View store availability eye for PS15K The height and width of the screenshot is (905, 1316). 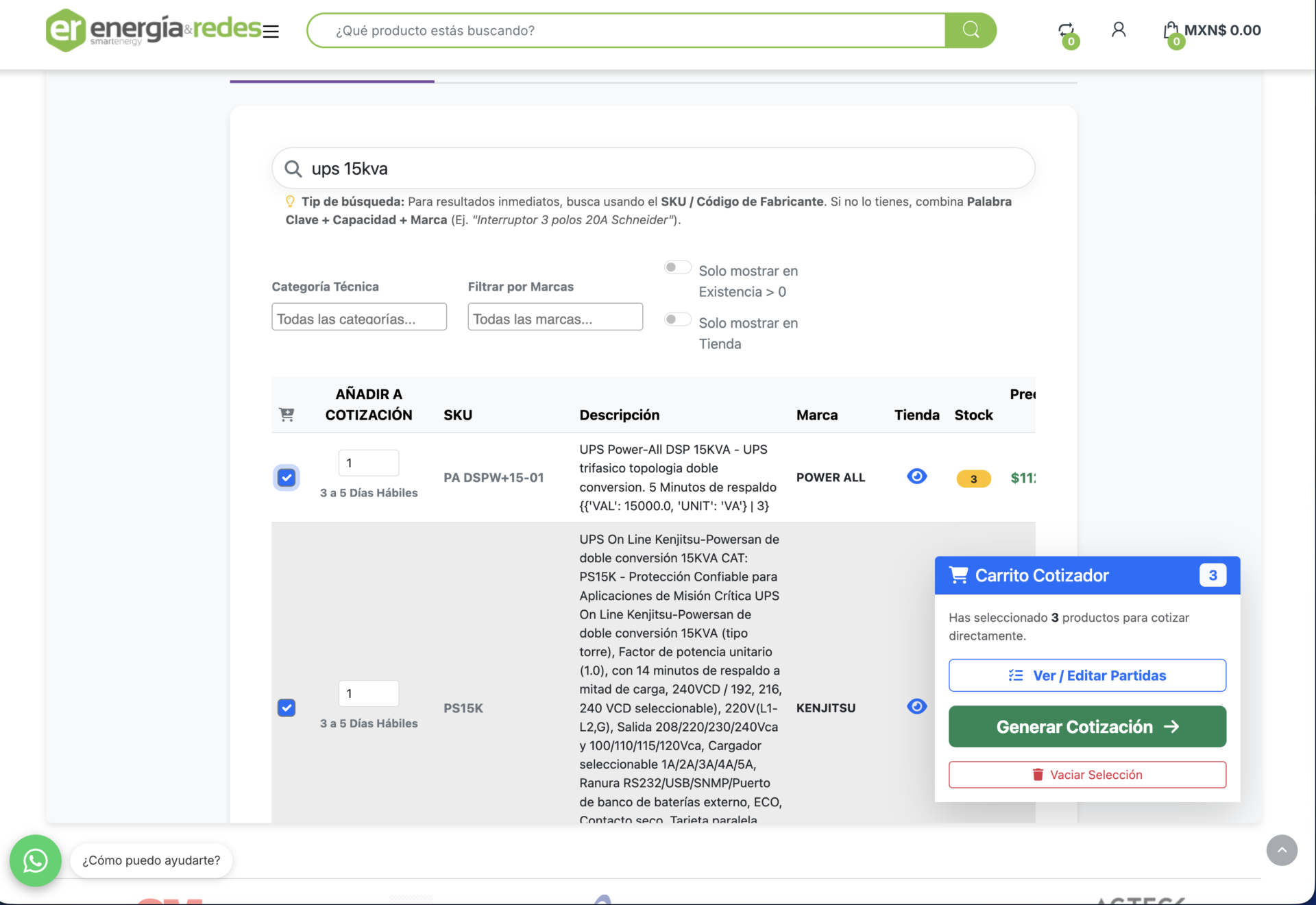[x=916, y=707]
